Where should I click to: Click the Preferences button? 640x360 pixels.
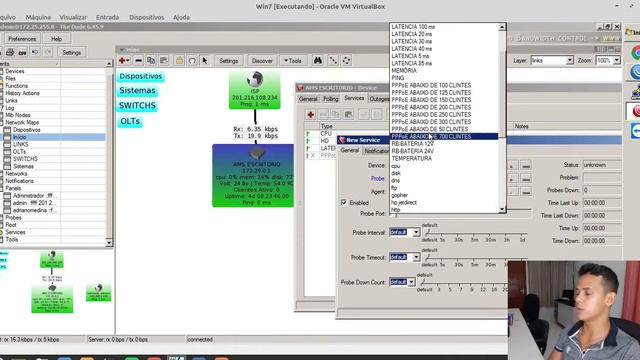coord(22,39)
